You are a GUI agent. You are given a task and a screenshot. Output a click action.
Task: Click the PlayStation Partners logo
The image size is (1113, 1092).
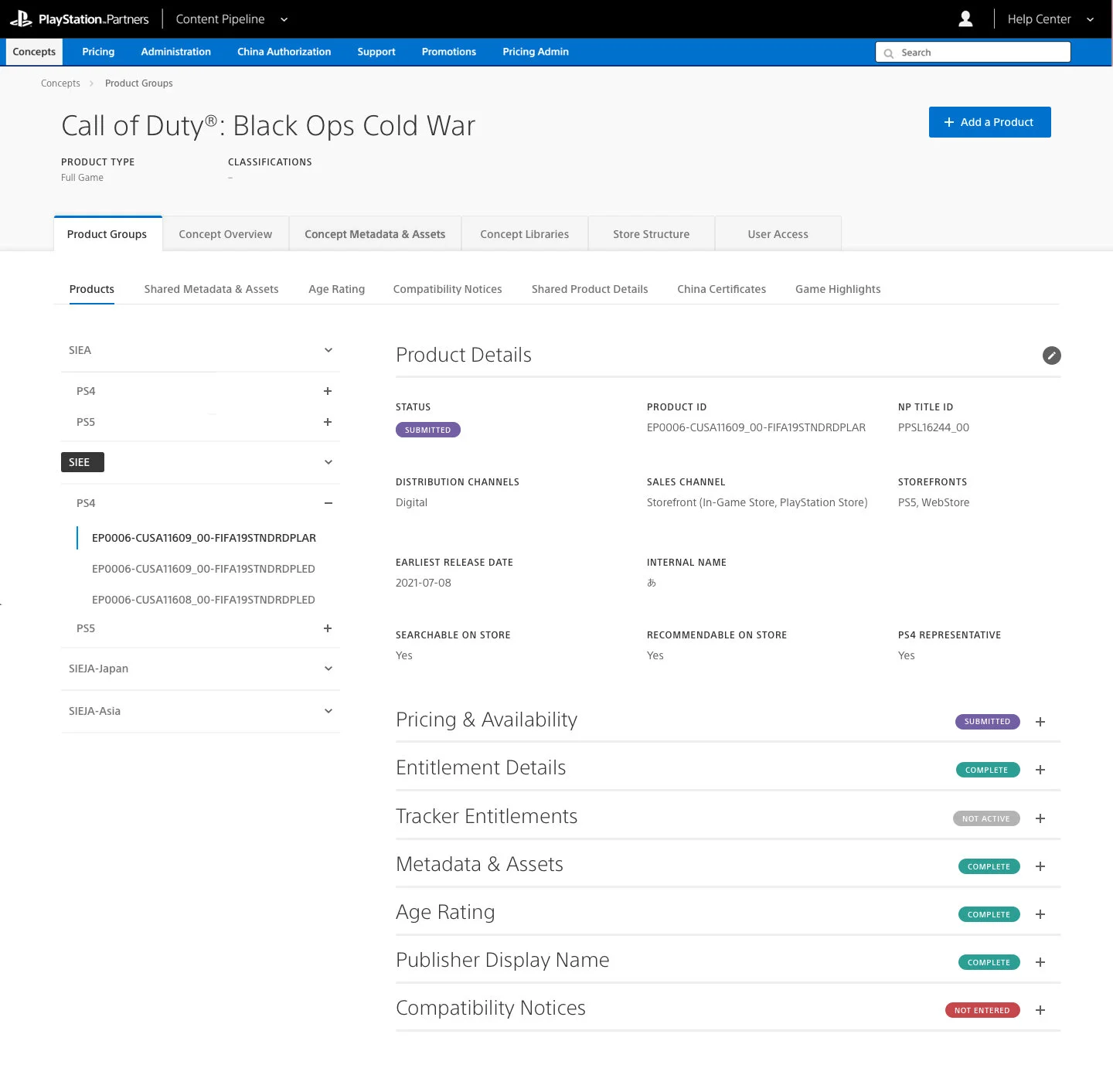pos(79,19)
